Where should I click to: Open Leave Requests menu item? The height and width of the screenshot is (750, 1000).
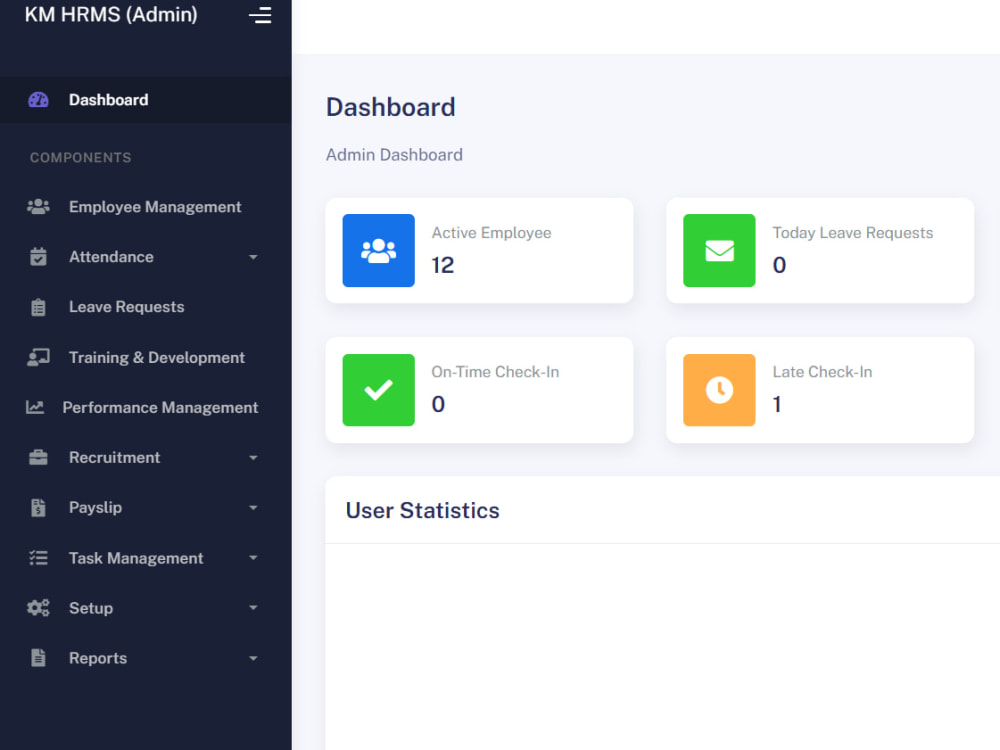(x=145, y=307)
